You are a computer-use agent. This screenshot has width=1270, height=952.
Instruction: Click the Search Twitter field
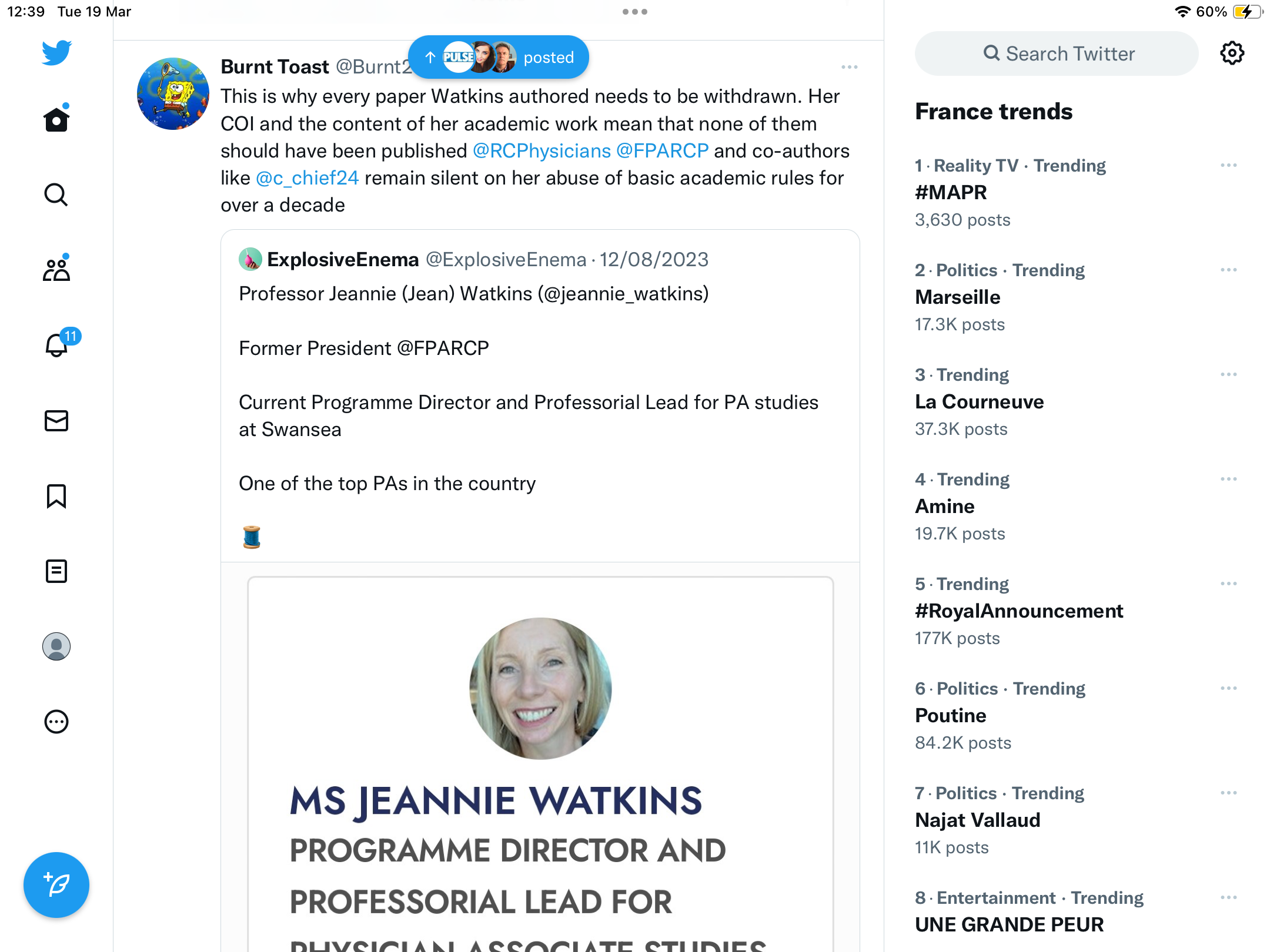tap(1056, 53)
